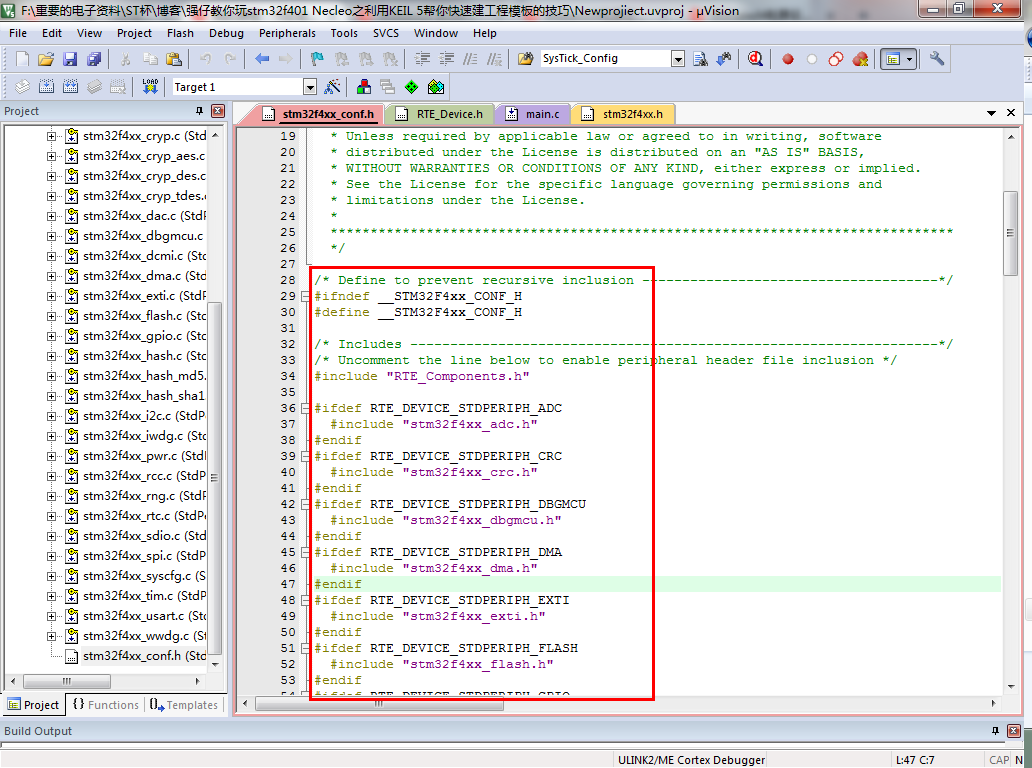Open the Peripherals menu
The image size is (1032, 768).
[286, 33]
